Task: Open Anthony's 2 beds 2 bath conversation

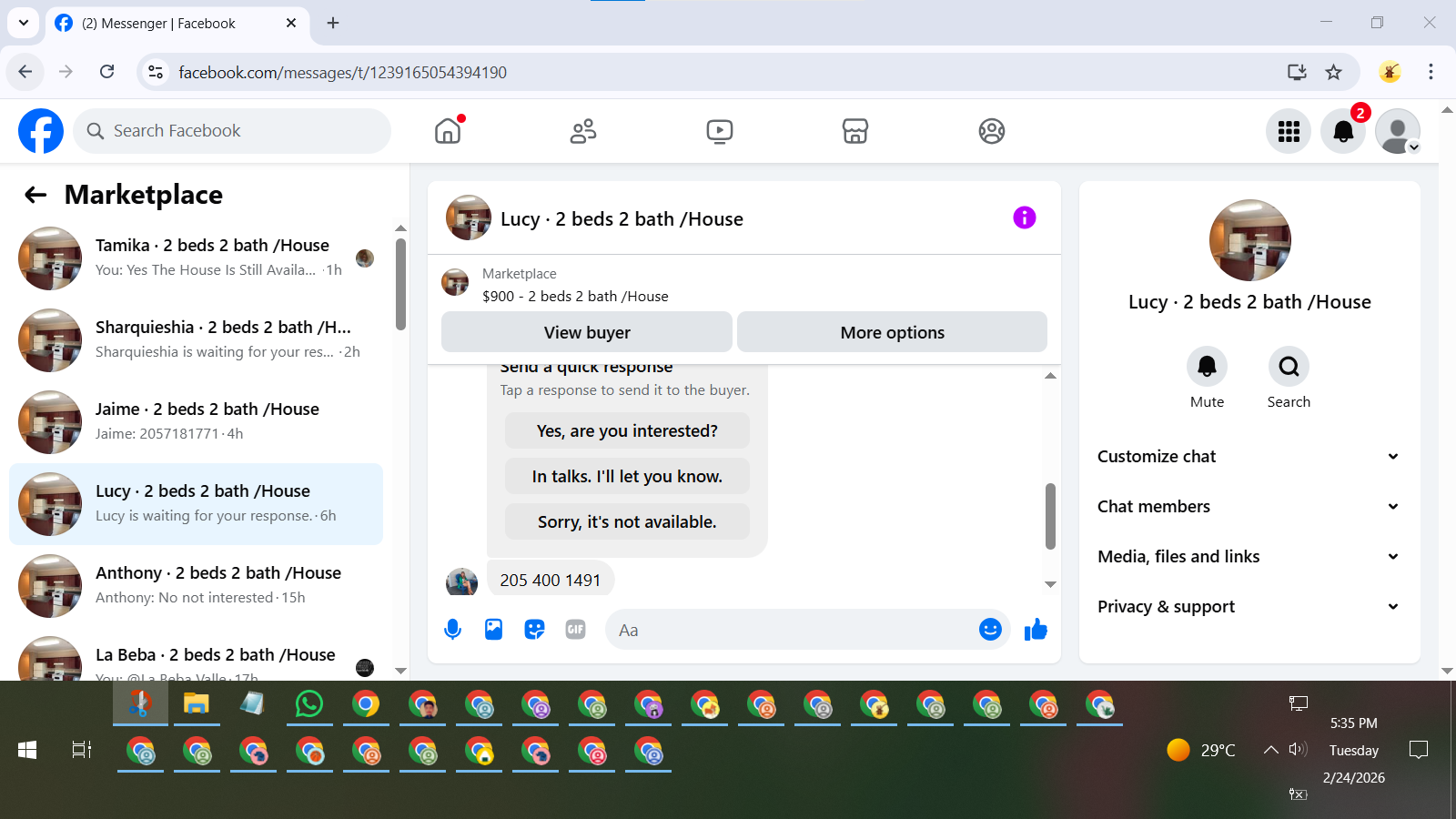Action: coord(197,586)
